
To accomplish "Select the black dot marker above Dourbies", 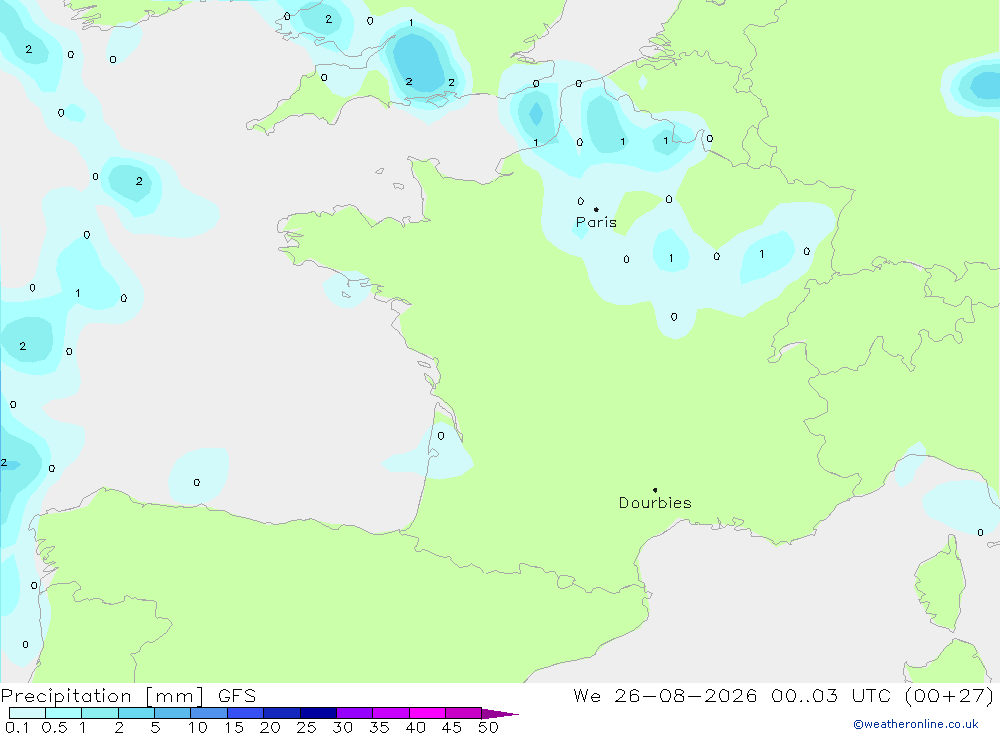I will 655,490.
